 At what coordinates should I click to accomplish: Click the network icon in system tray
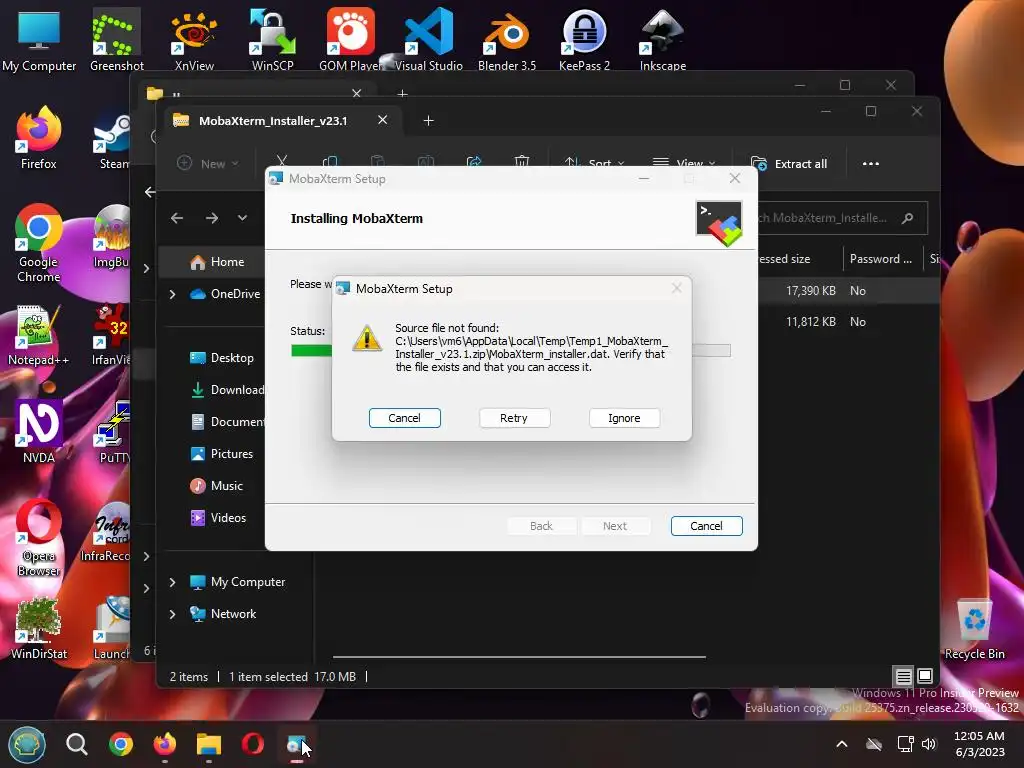(905, 744)
